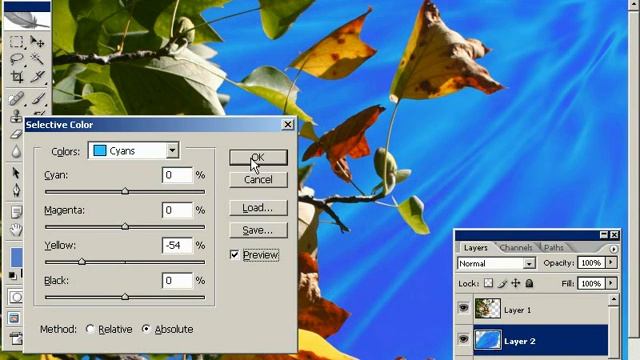This screenshot has height=360, width=640.
Task: Click the Black slider handle
Action: [x=125, y=297]
